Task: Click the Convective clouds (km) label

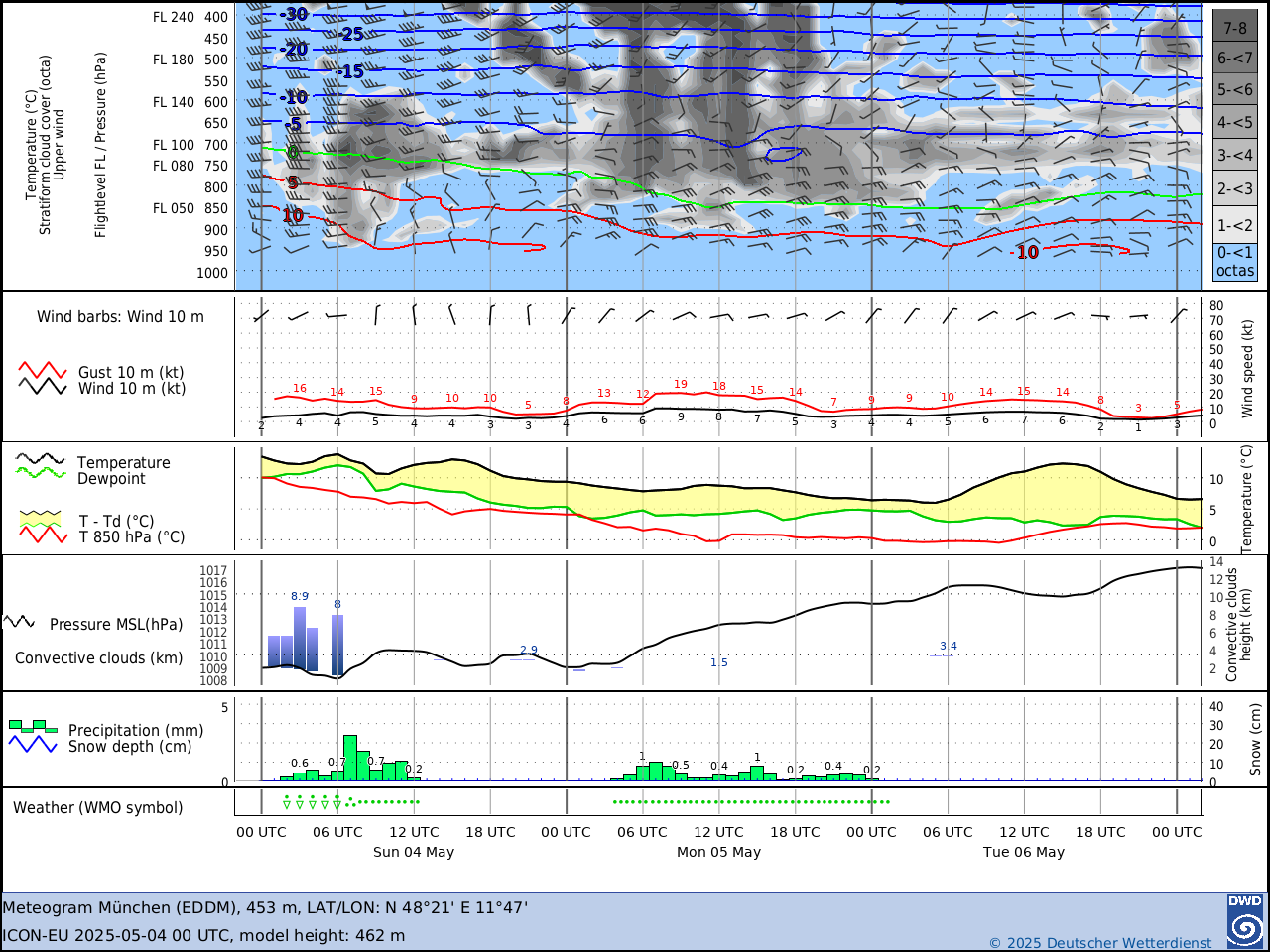Action: [x=99, y=658]
